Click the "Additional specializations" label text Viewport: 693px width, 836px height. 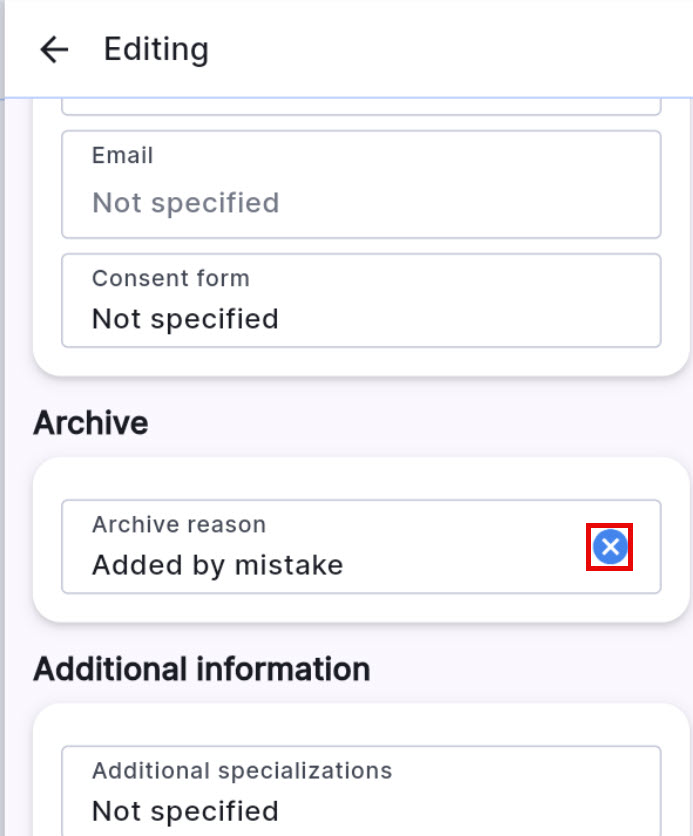[x=241, y=770]
